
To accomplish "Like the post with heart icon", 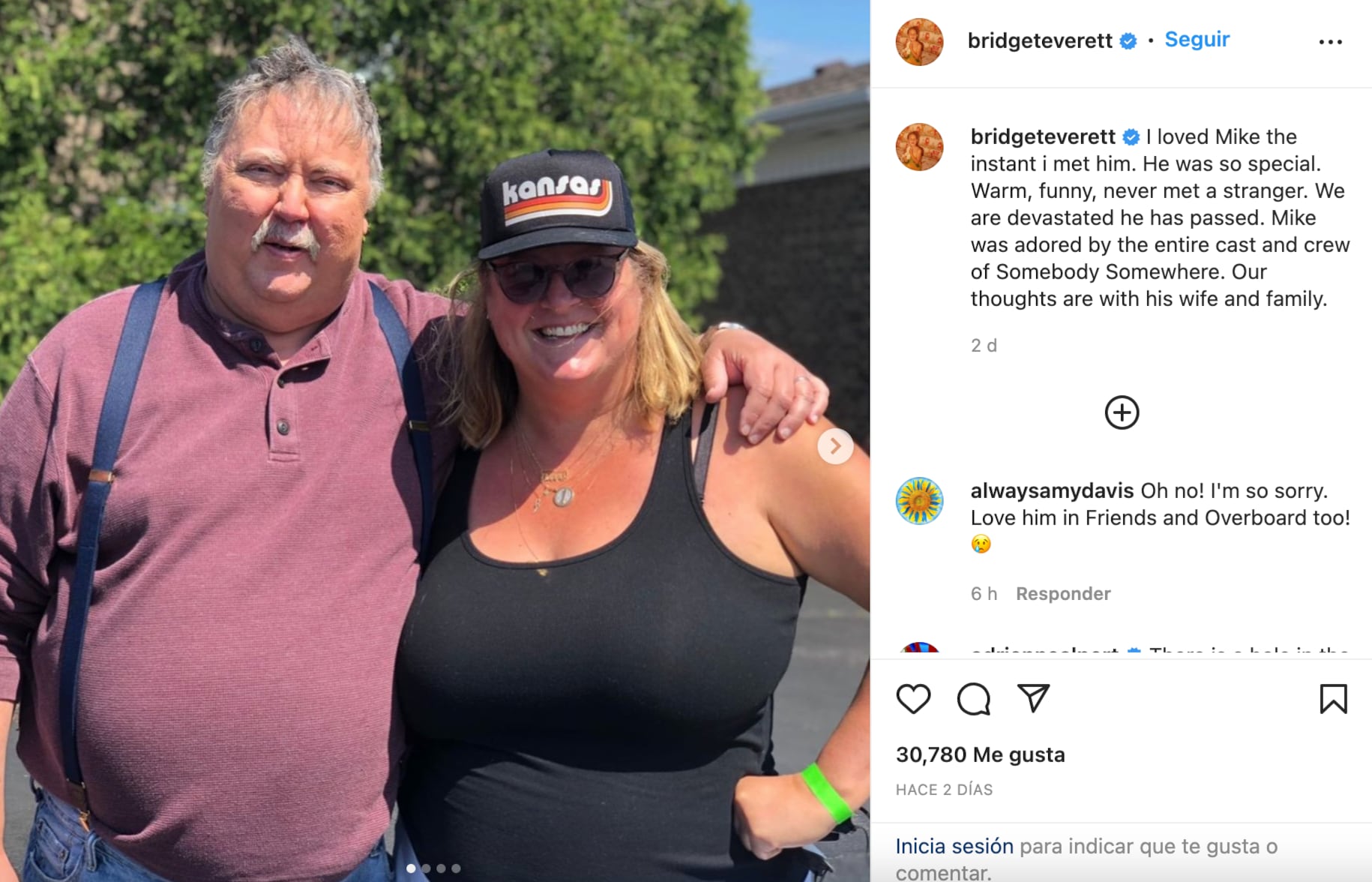I will click(x=913, y=699).
